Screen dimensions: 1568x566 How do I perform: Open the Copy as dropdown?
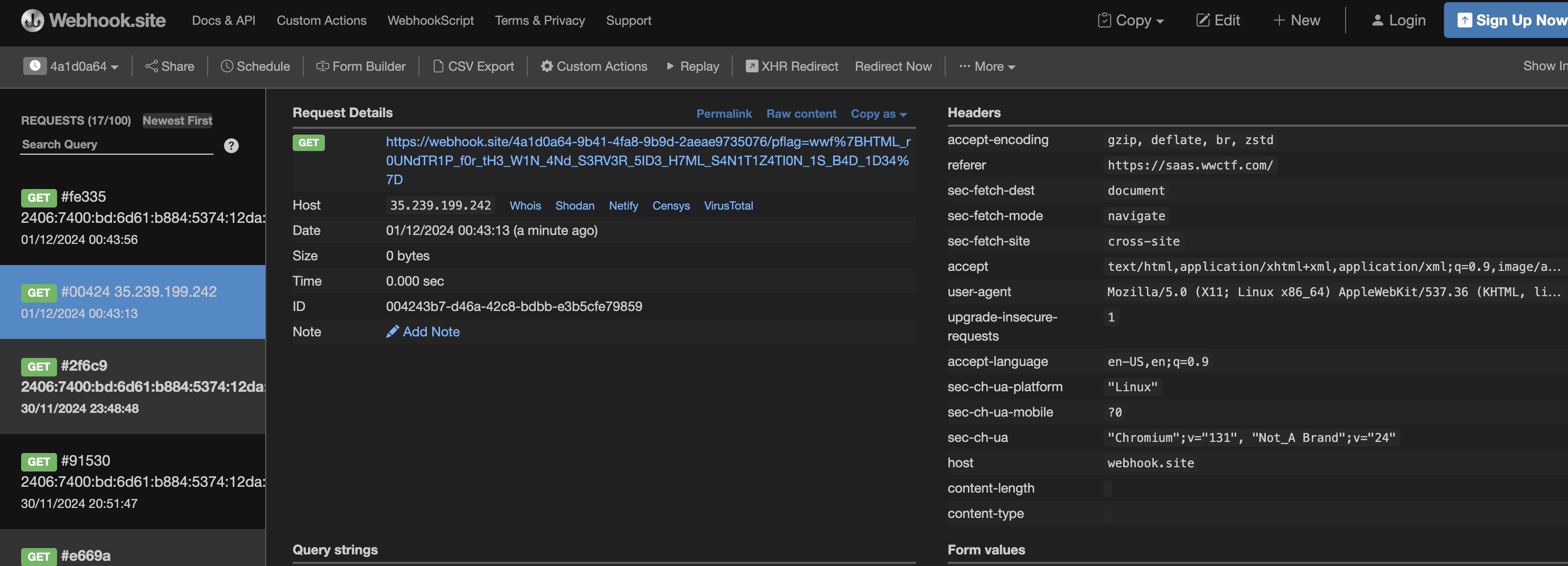pos(879,114)
